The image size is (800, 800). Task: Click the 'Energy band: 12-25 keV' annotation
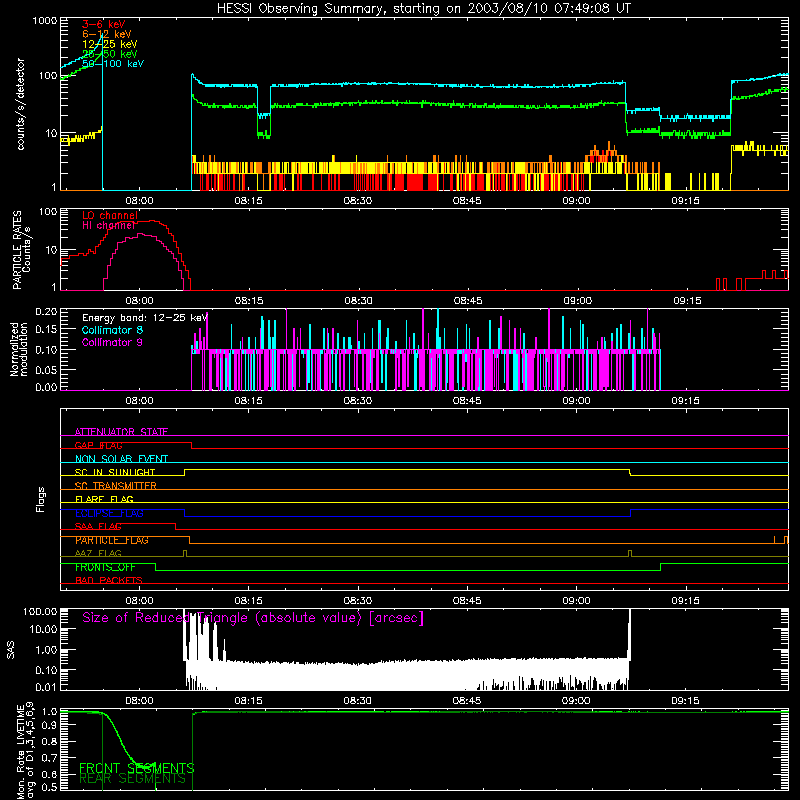click(x=144, y=318)
